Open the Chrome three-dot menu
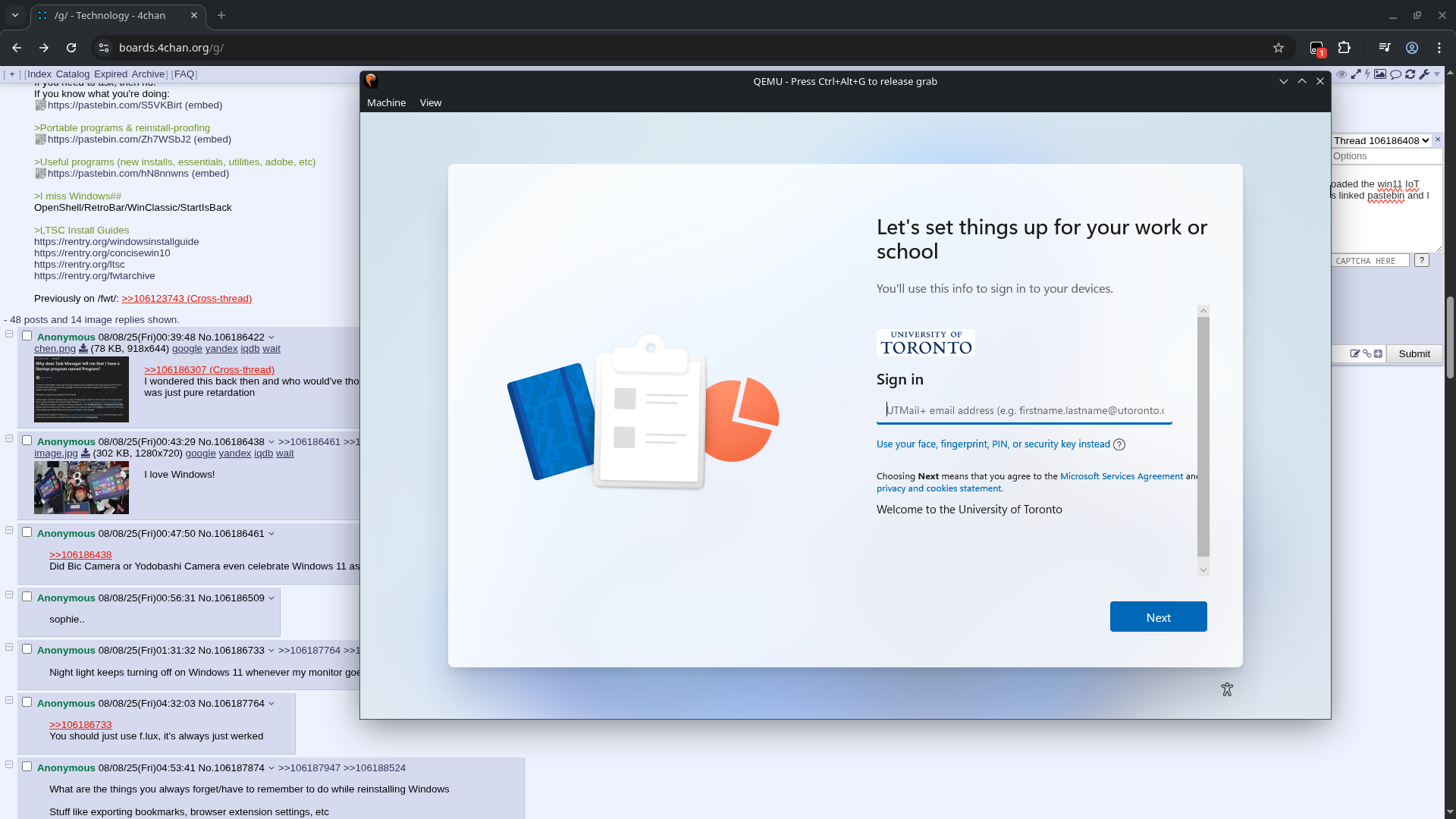The height and width of the screenshot is (819, 1456). point(1439,48)
